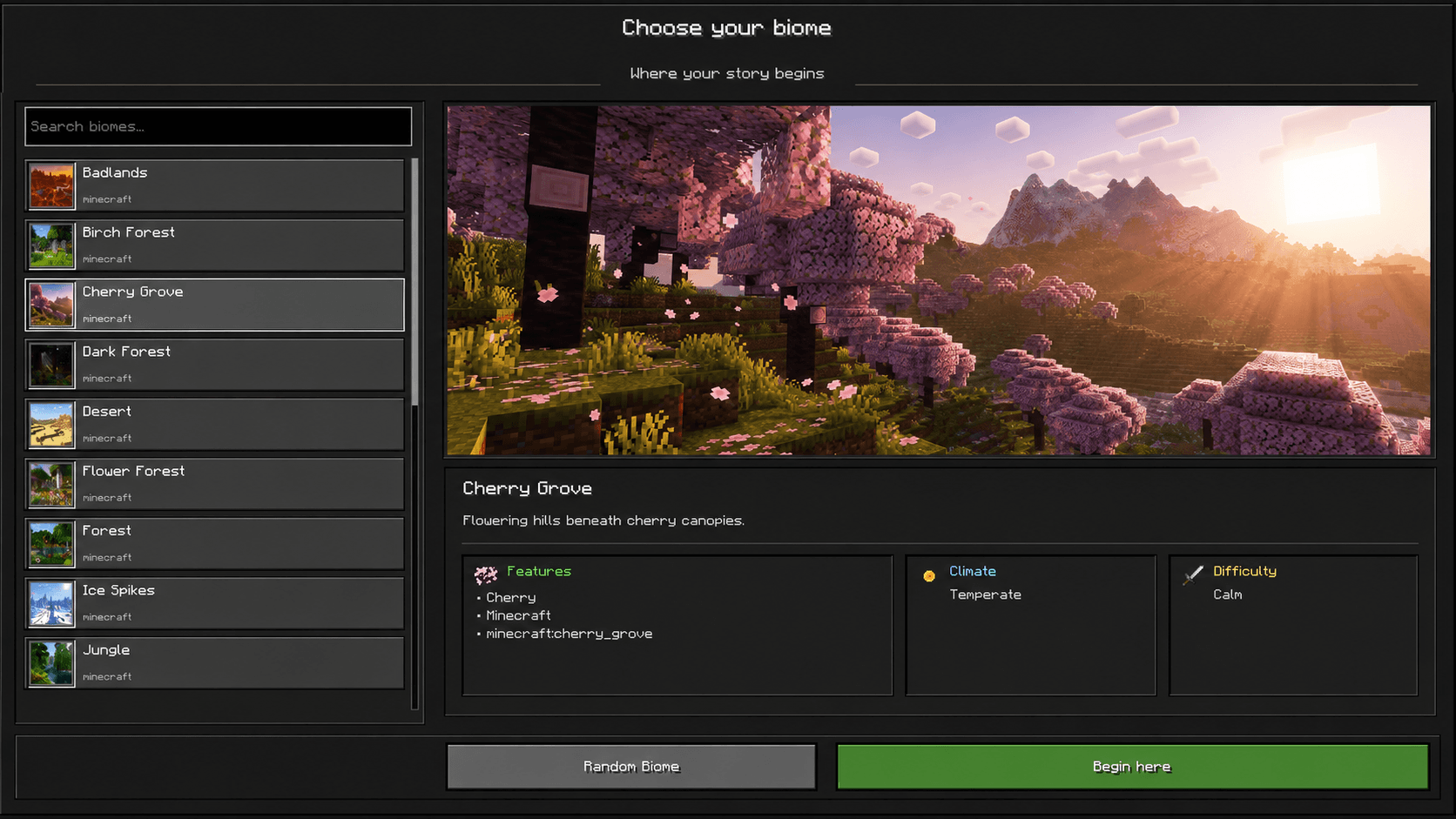
Task: Click the sword Difficulty icon
Action: tap(1193, 574)
